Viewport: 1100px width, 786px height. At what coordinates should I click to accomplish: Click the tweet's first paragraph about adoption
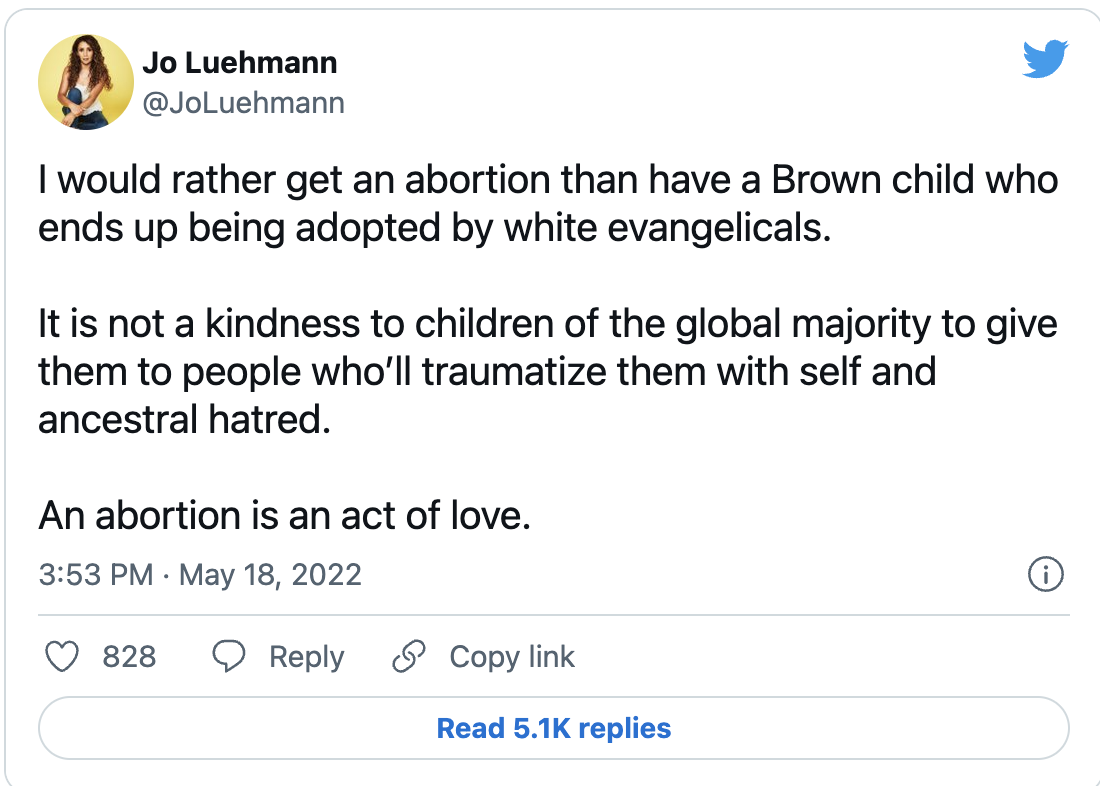[x=548, y=204]
